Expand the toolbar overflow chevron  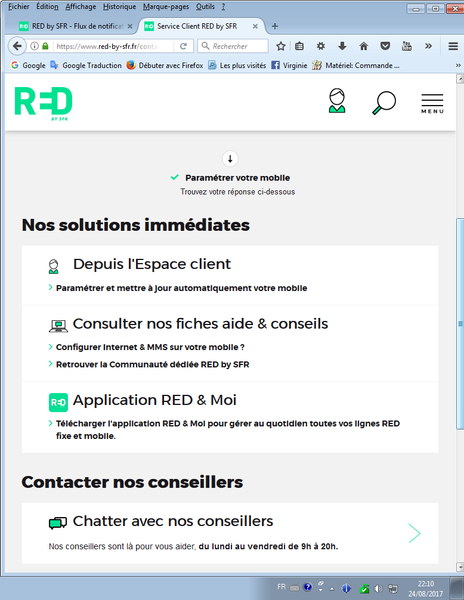pos(428,46)
